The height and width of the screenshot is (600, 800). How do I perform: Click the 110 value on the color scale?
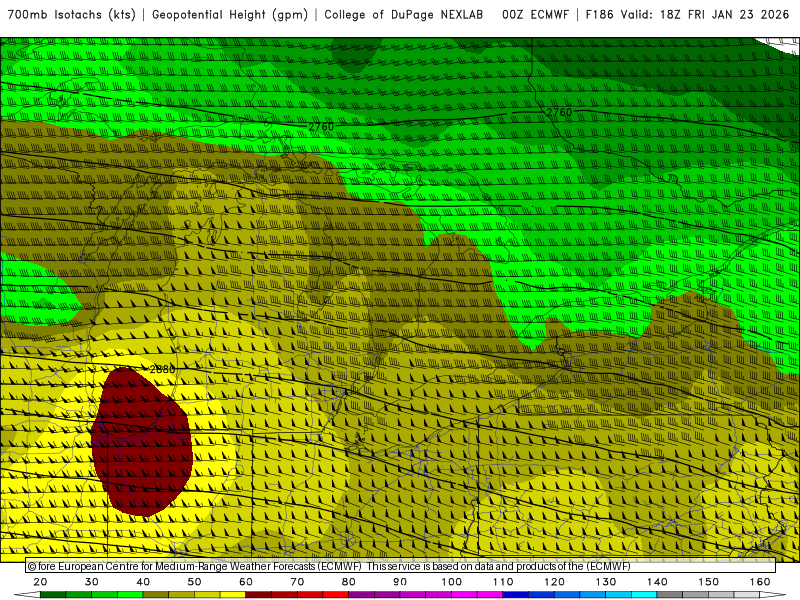tap(503, 582)
